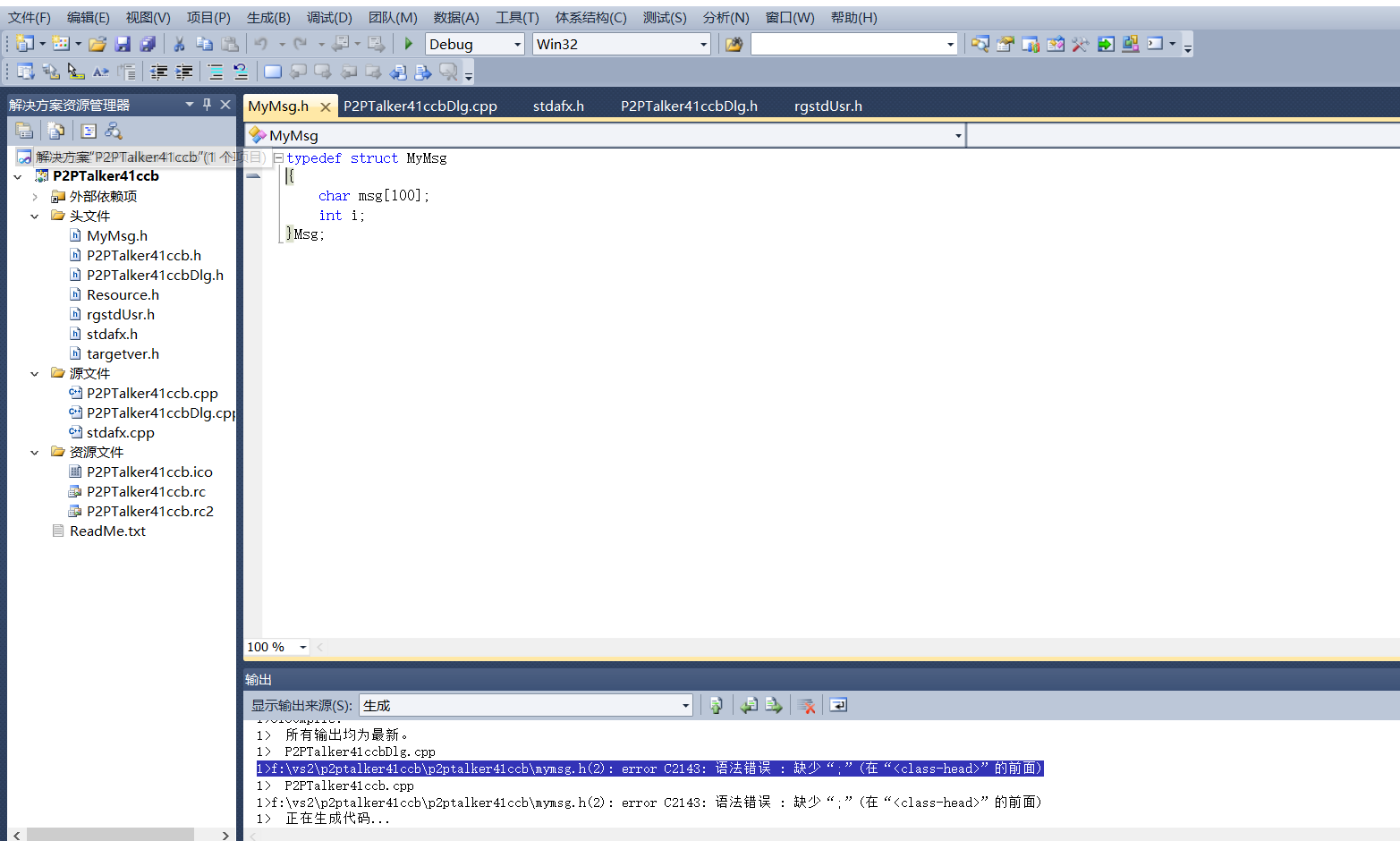The image size is (1400, 841).
Task: Collapse the typedef struct code block
Action: (x=278, y=158)
